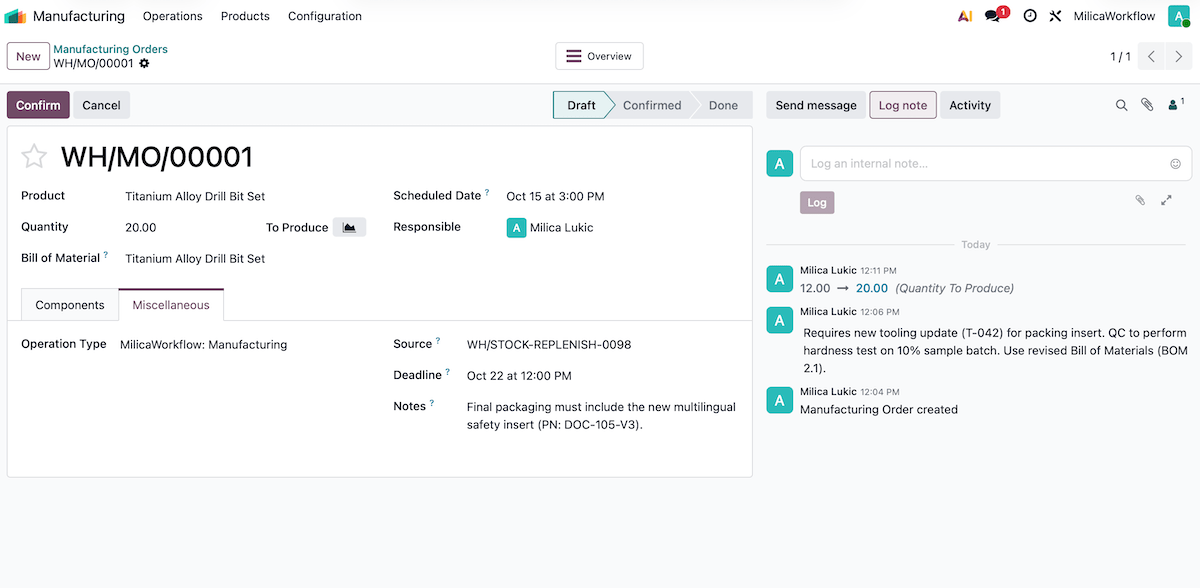Switch to the Miscellaneous tab
The height and width of the screenshot is (588, 1200).
pos(171,304)
